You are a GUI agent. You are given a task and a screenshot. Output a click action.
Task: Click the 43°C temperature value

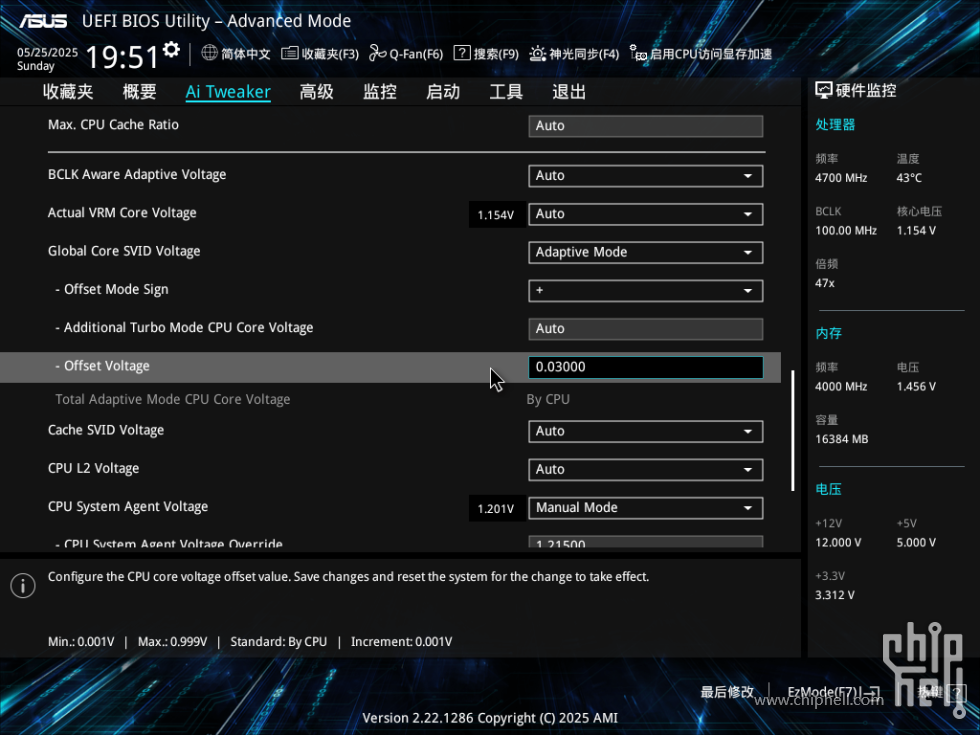(x=909, y=178)
